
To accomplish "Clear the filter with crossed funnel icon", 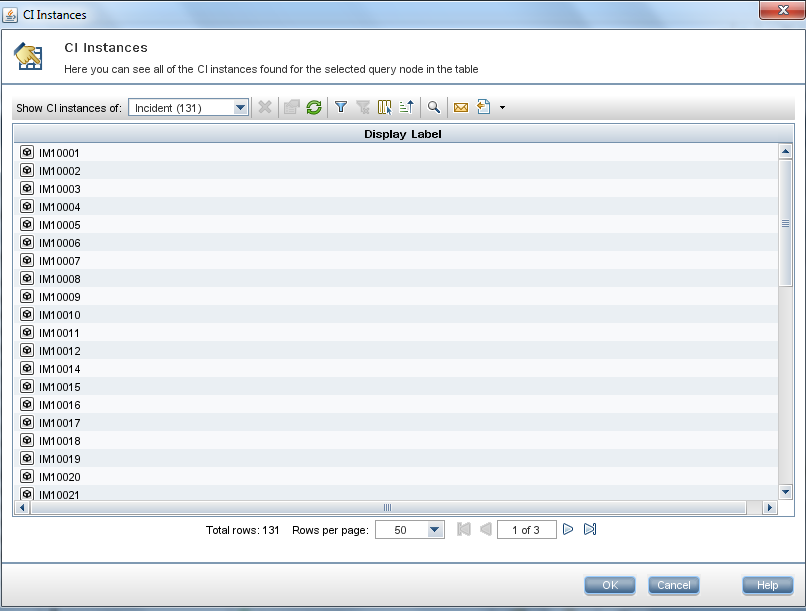I will 363,107.
